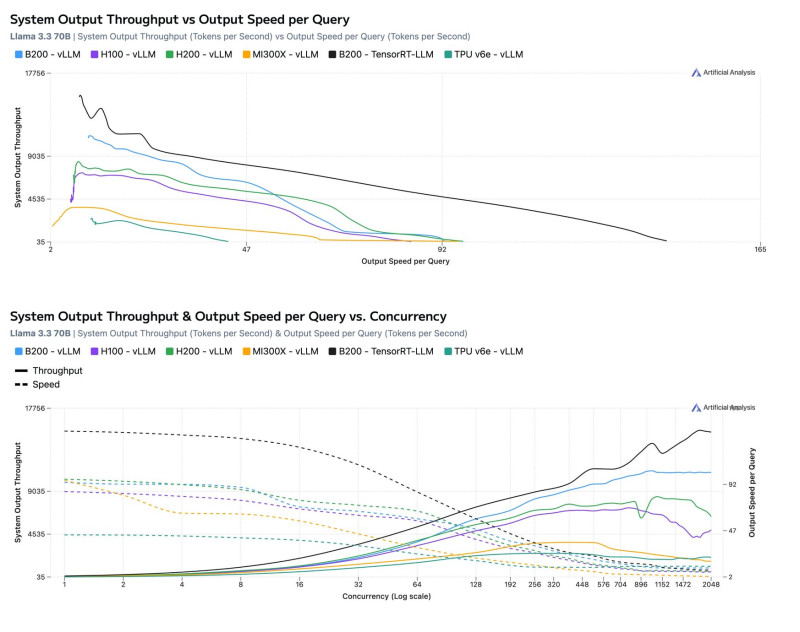The width and height of the screenshot is (800, 632).
Task: Click the dashed line icon beside Speed
Action: 22,384
